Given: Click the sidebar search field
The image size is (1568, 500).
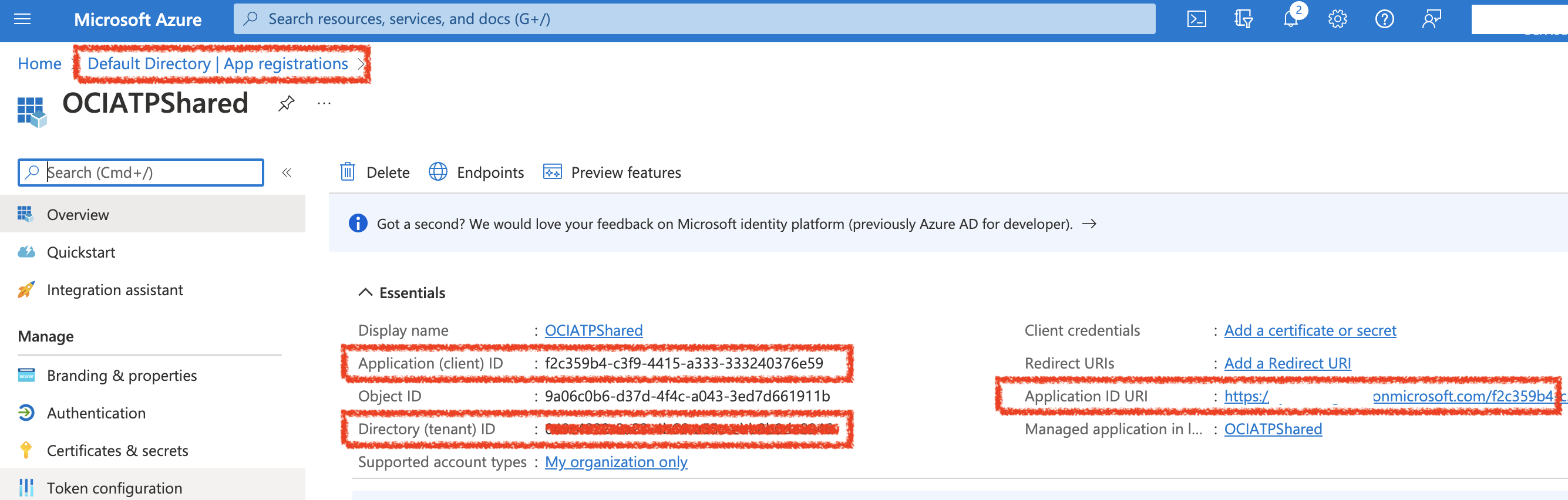Looking at the screenshot, I should [x=146, y=173].
